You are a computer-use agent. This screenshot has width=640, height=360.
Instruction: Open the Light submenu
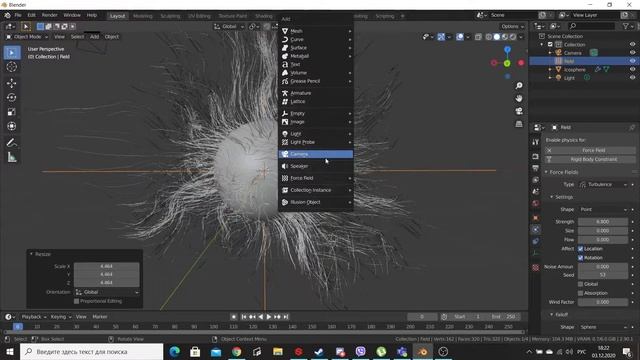[316, 133]
